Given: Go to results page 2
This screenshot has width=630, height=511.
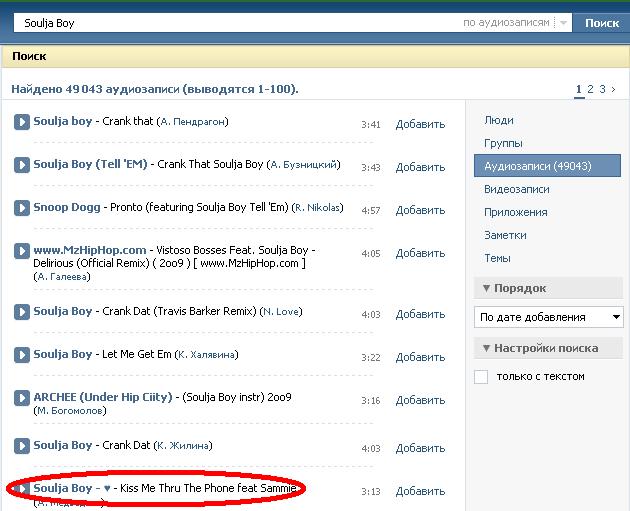Looking at the screenshot, I should point(590,89).
